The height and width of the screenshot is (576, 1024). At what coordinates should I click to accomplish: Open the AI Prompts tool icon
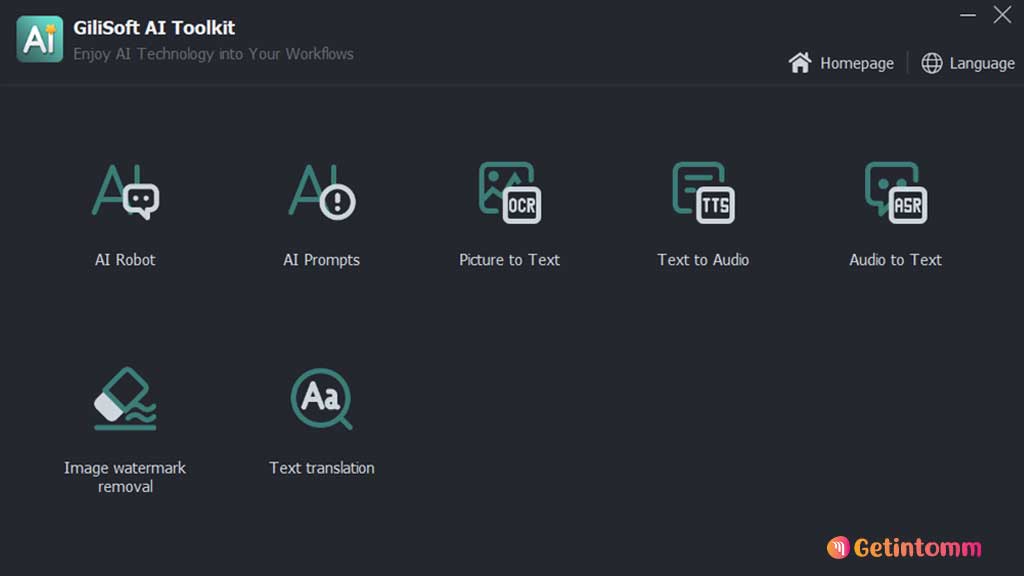point(322,192)
